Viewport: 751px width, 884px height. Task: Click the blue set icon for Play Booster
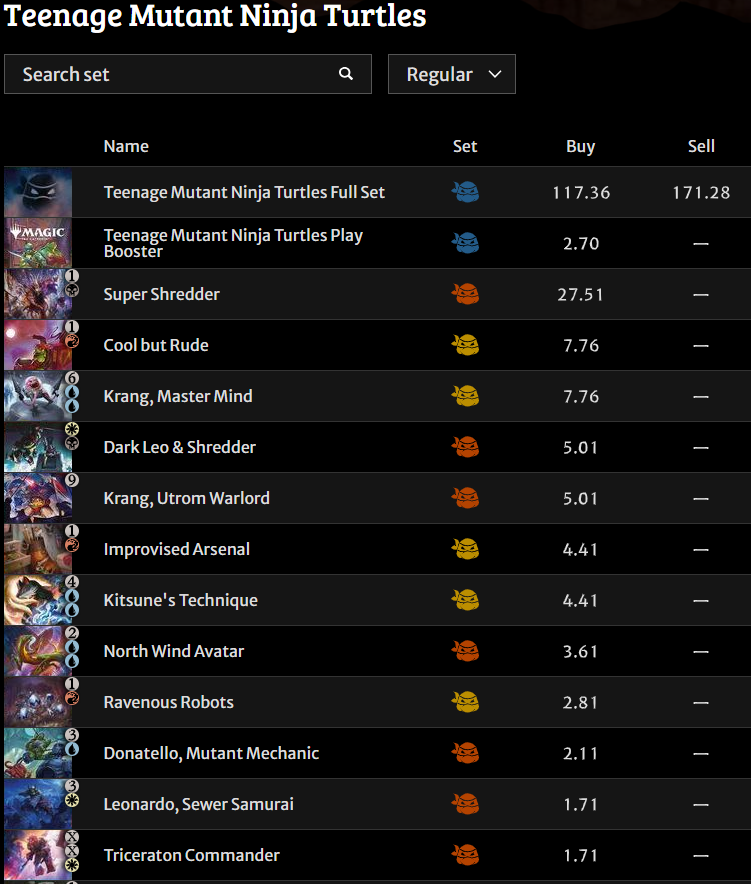(465, 243)
